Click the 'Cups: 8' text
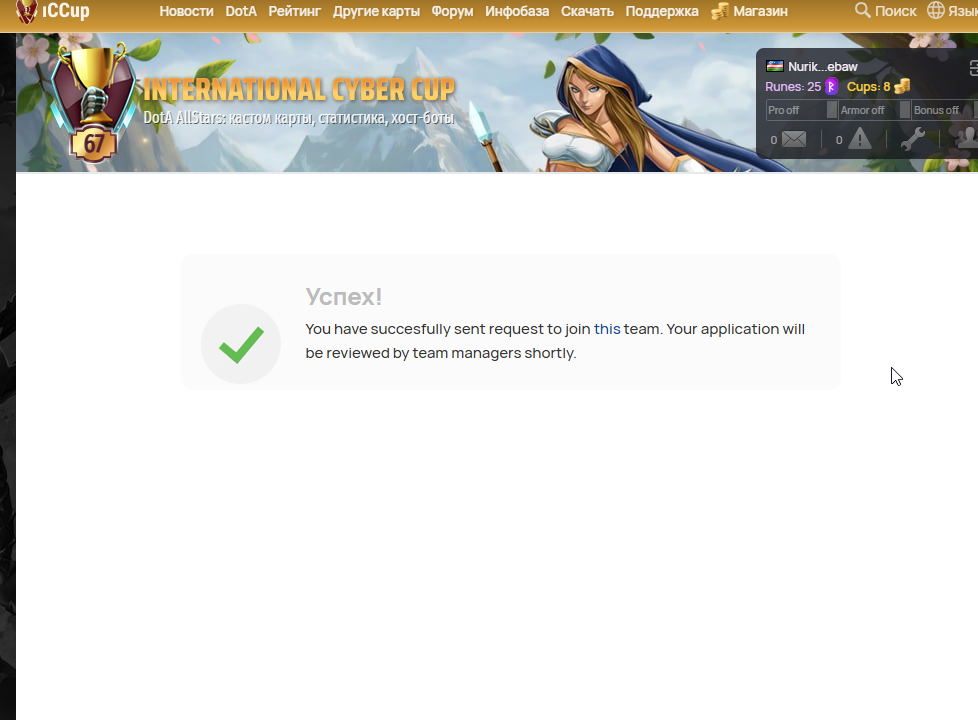The image size is (978, 720). (868, 87)
